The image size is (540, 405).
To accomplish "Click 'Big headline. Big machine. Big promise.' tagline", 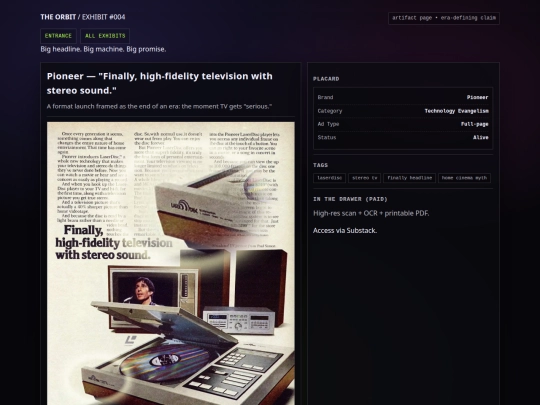I will pos(103,49).
